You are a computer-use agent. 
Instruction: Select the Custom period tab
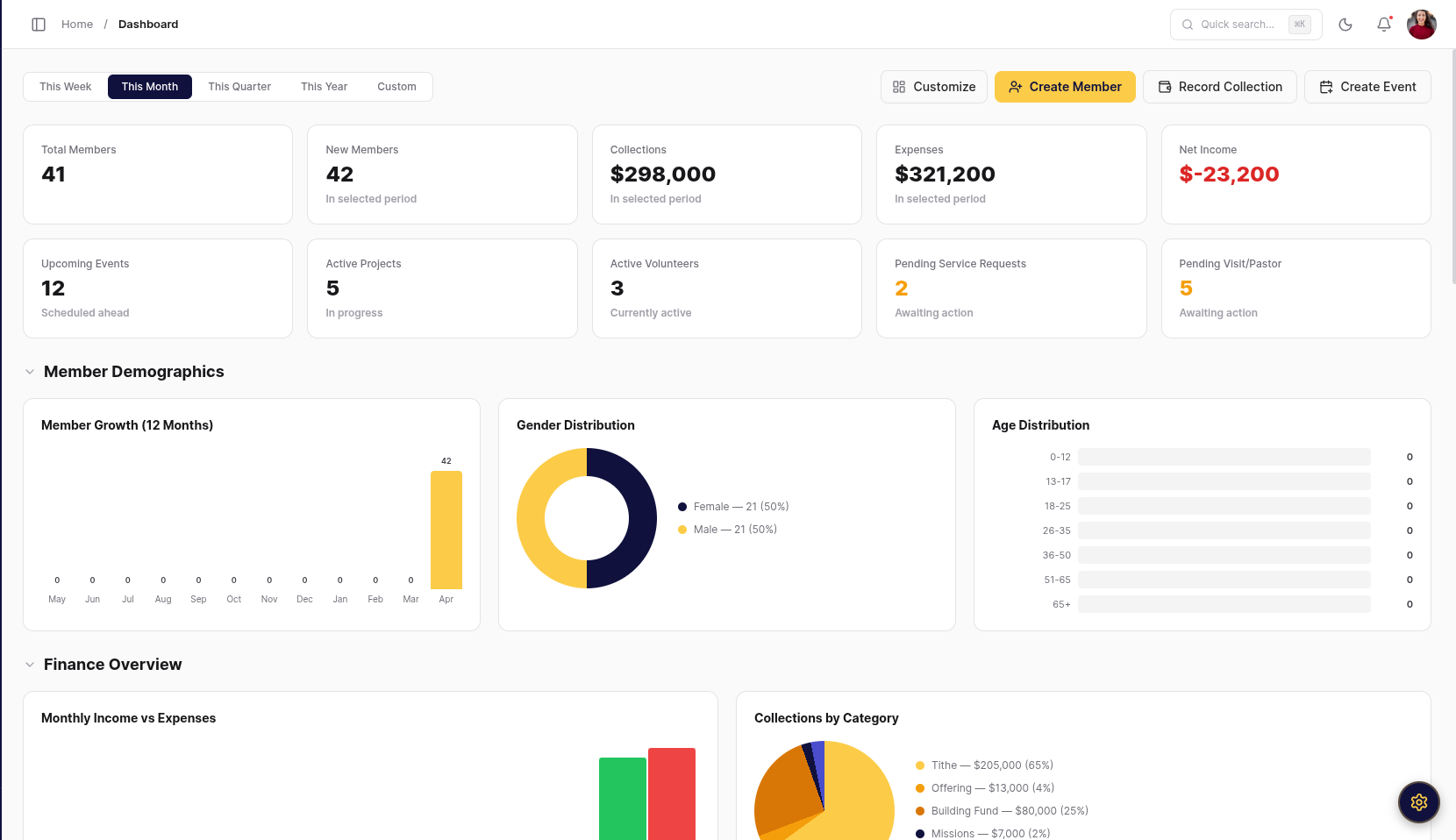coord(396,87)
